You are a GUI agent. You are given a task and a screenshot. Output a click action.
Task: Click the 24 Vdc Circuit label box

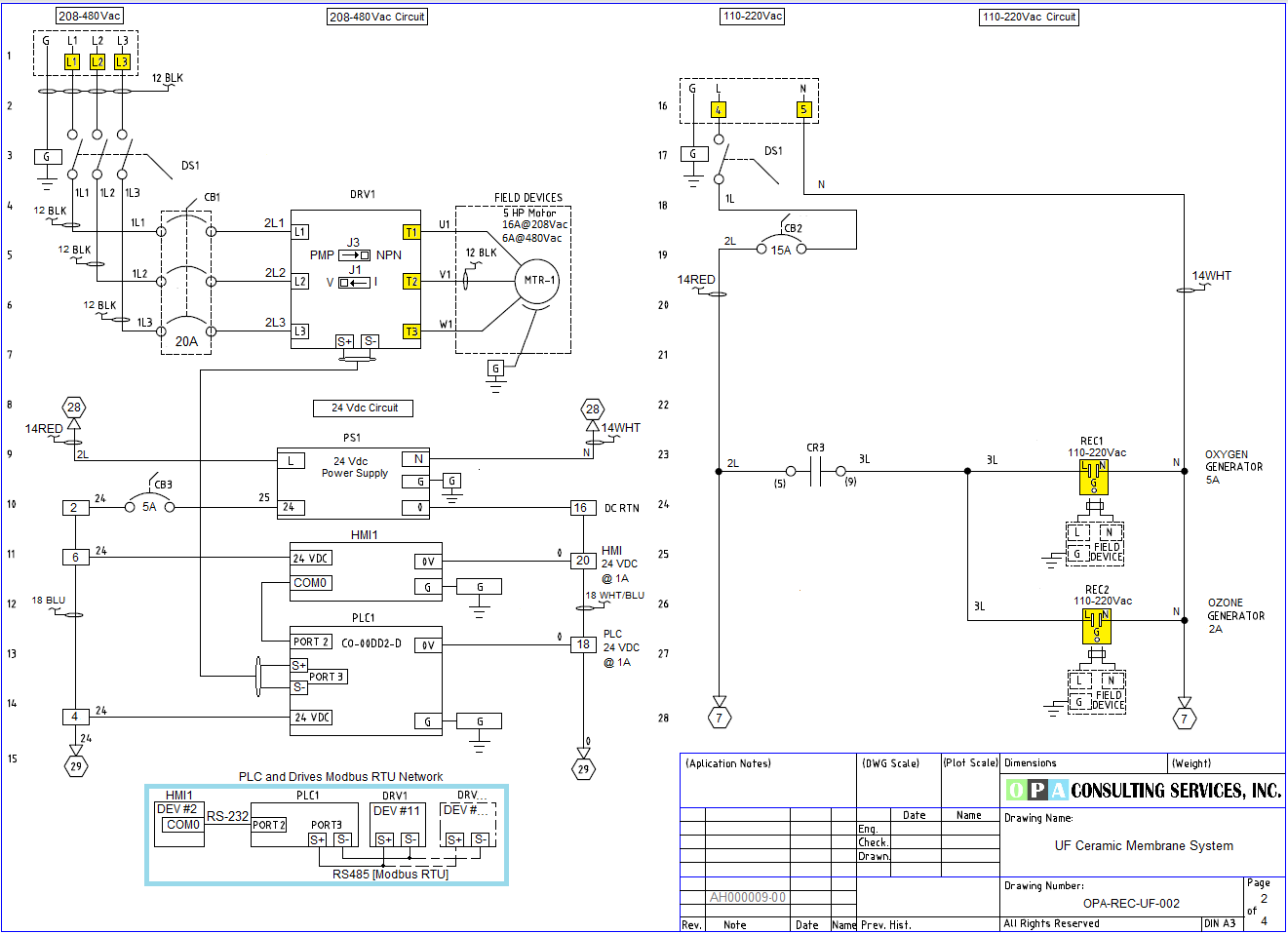tap(364, 409)
